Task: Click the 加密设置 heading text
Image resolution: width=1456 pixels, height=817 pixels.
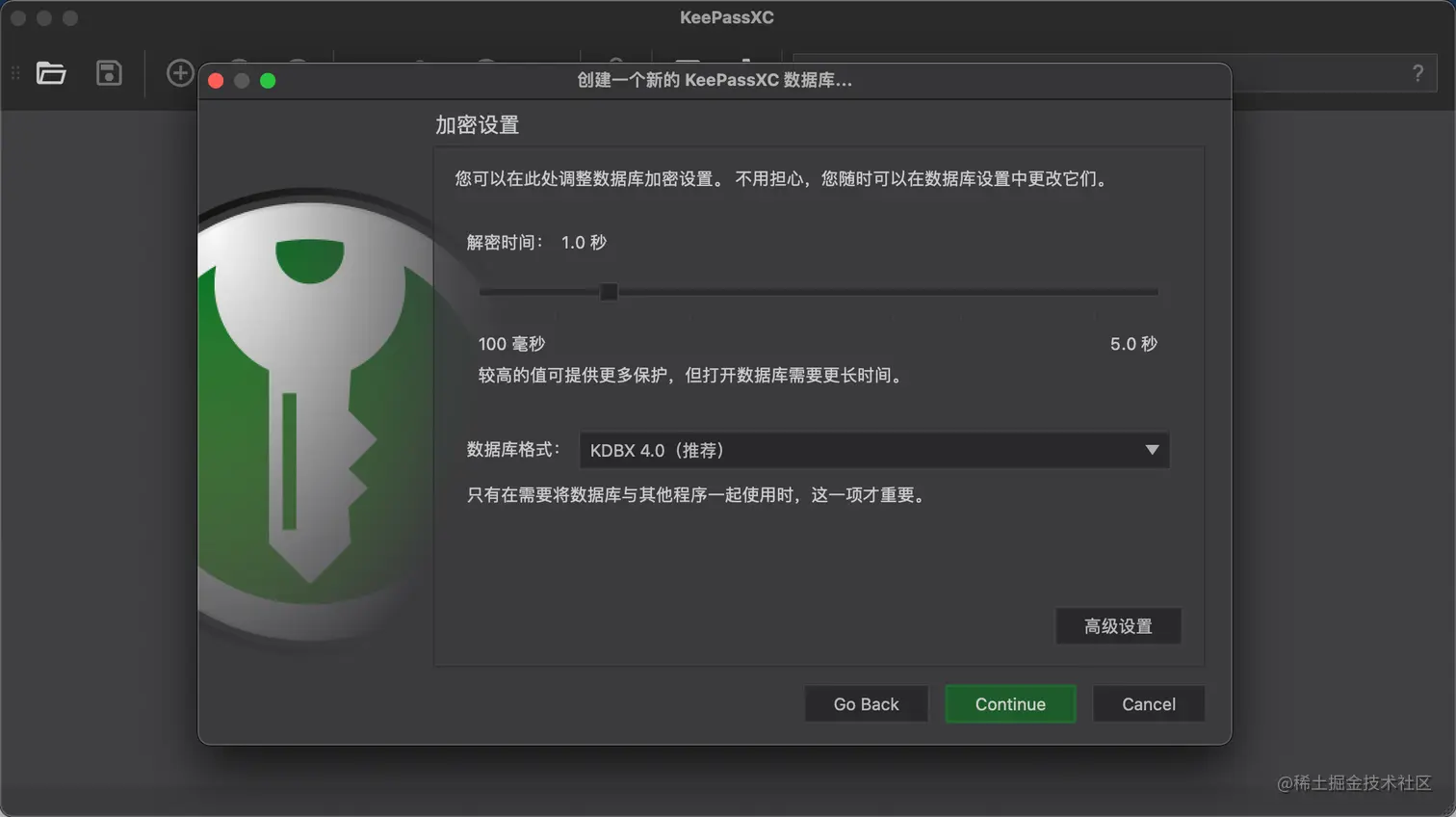Action: pos(477,125)
